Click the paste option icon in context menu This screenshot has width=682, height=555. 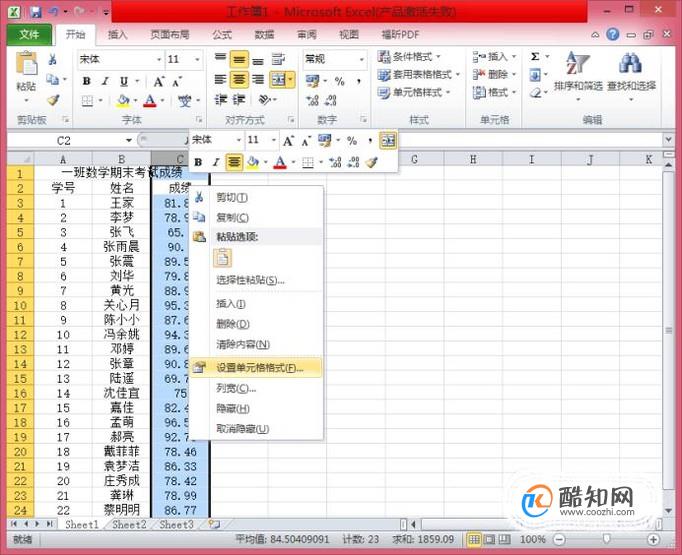pyautogui.click(x=223, y=258)
